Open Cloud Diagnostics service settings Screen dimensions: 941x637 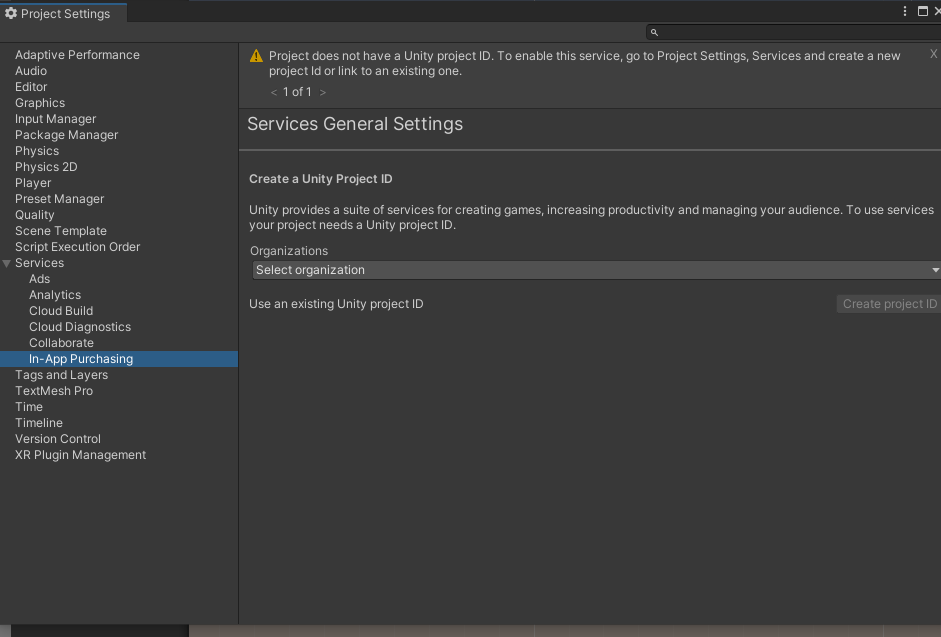(x=80, y=327)
